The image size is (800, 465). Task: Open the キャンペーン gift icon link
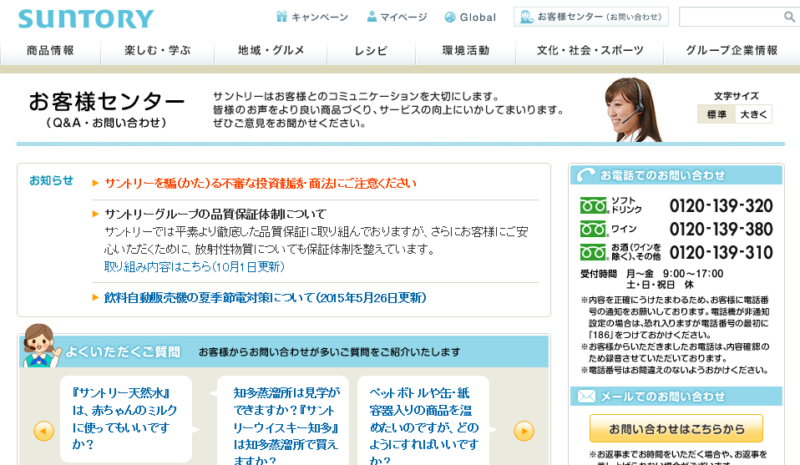(282, 17)
